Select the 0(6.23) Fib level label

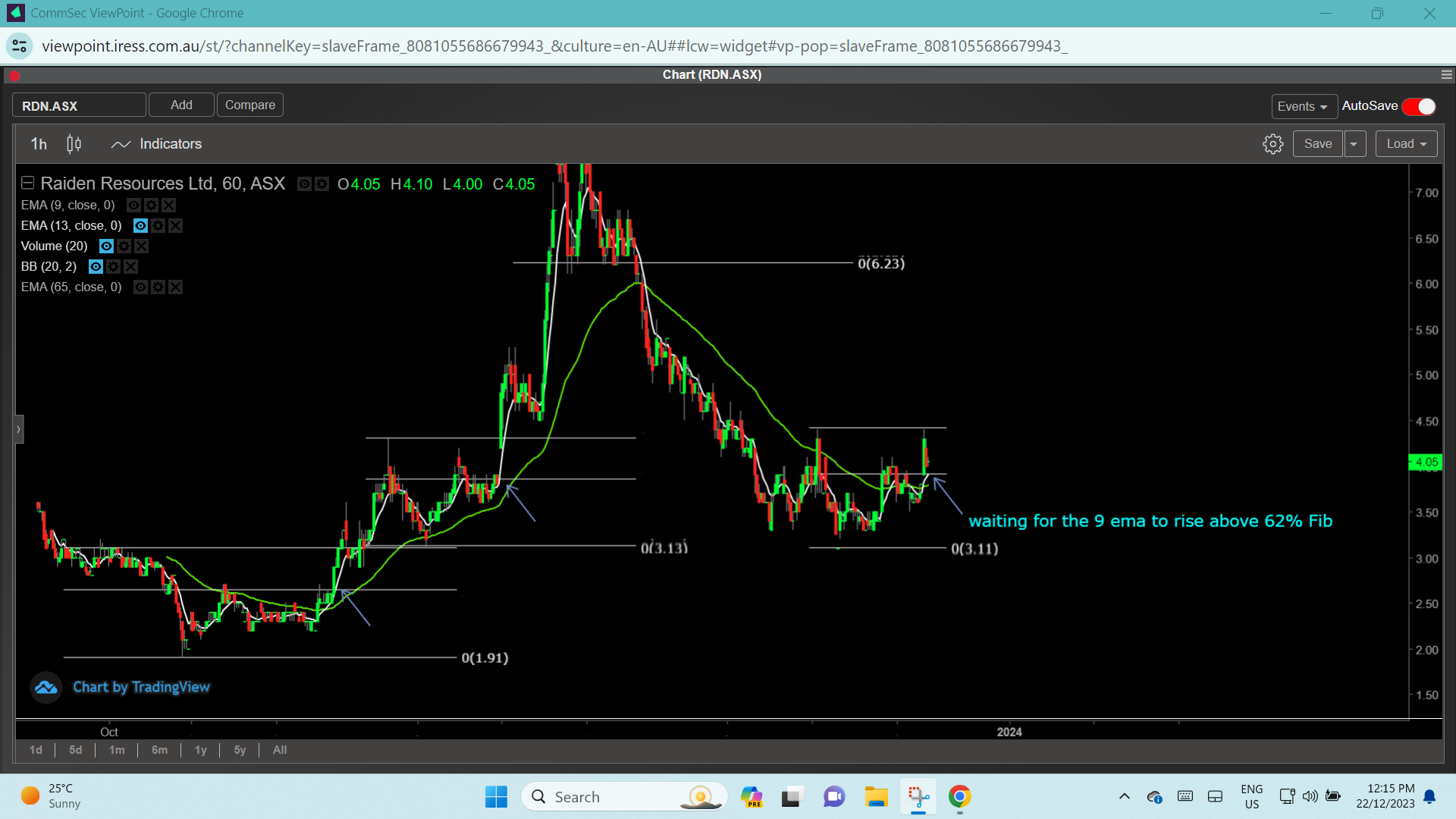point(881,263)
